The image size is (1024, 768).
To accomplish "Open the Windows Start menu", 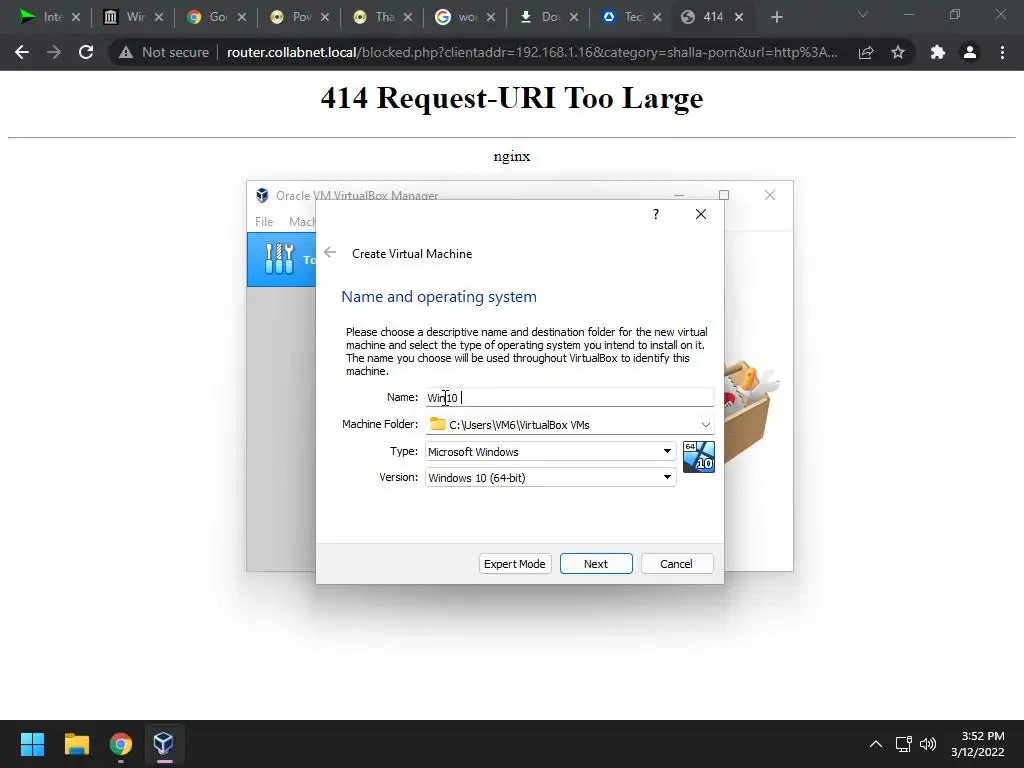I will [32, 744].
